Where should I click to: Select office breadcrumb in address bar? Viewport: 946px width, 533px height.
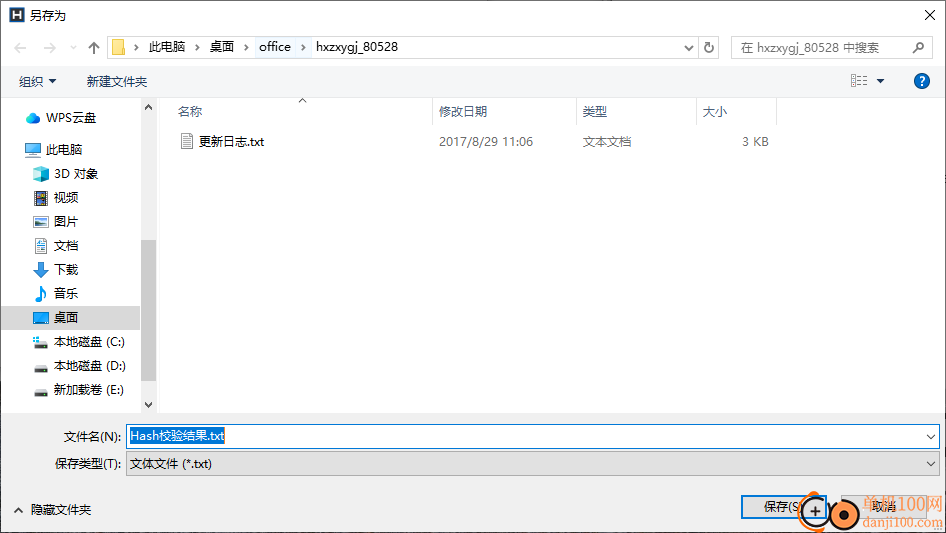point(275,47)
